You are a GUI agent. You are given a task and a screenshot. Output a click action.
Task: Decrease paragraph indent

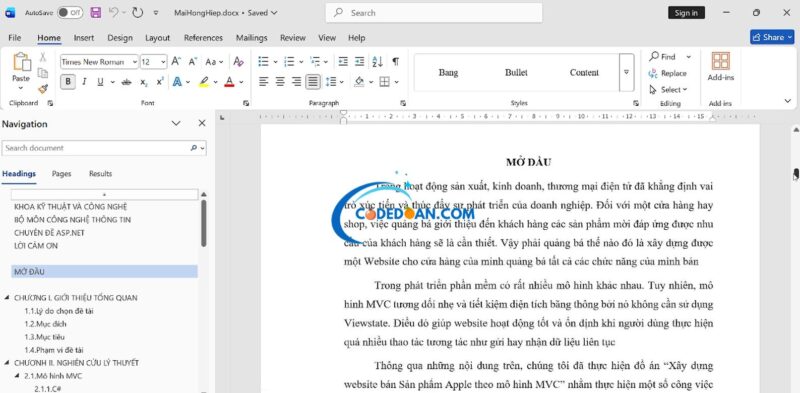click(343, 62)
